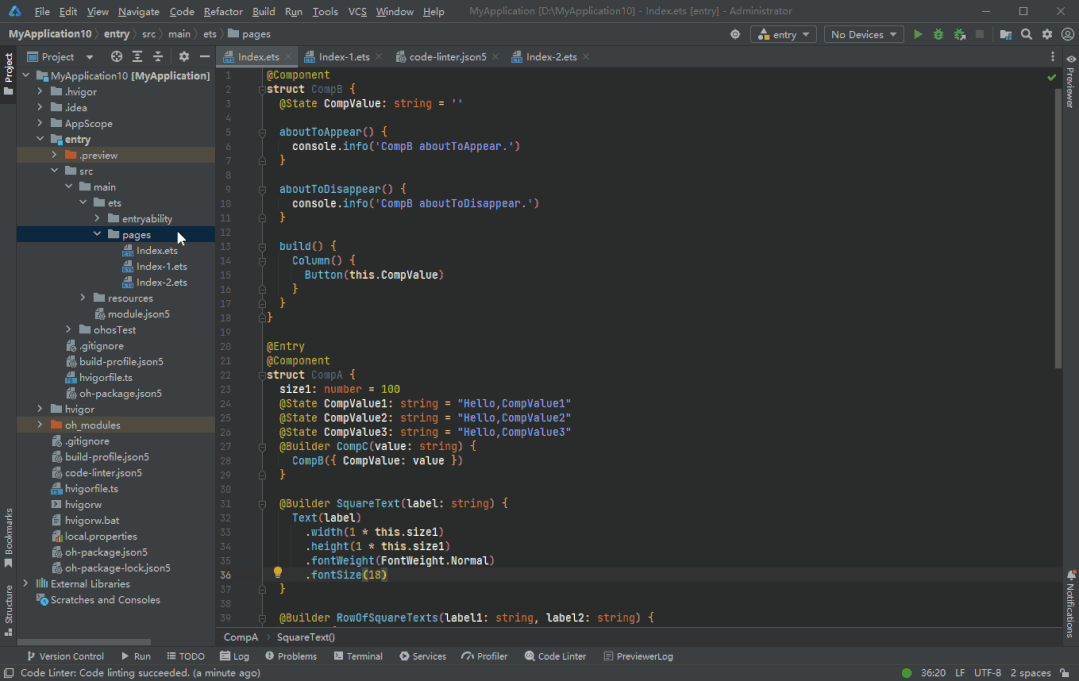Open the Problems tool window

[291, 656]
